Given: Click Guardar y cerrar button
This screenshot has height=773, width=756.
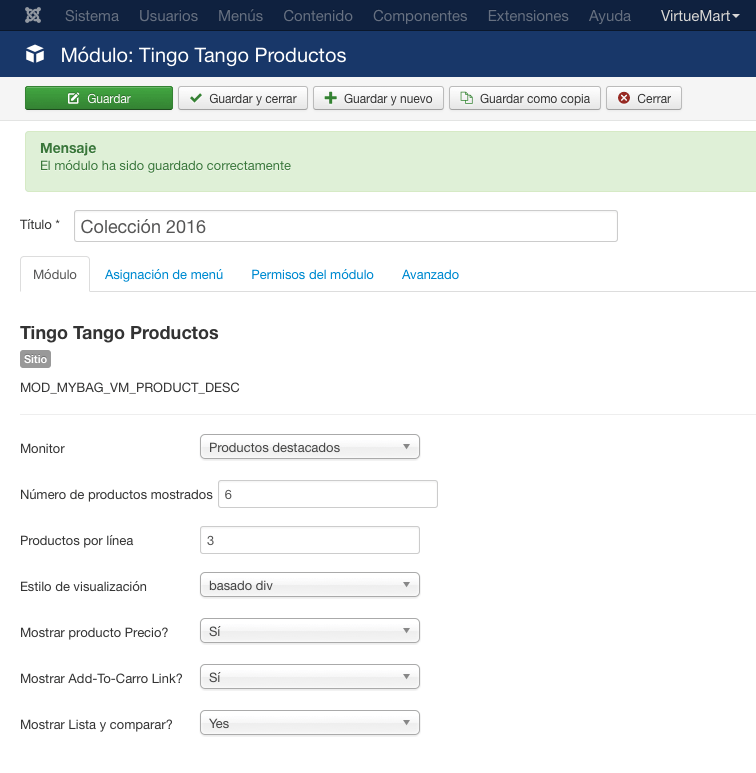Looking at the screenshot, I should (x=243, y=98).
